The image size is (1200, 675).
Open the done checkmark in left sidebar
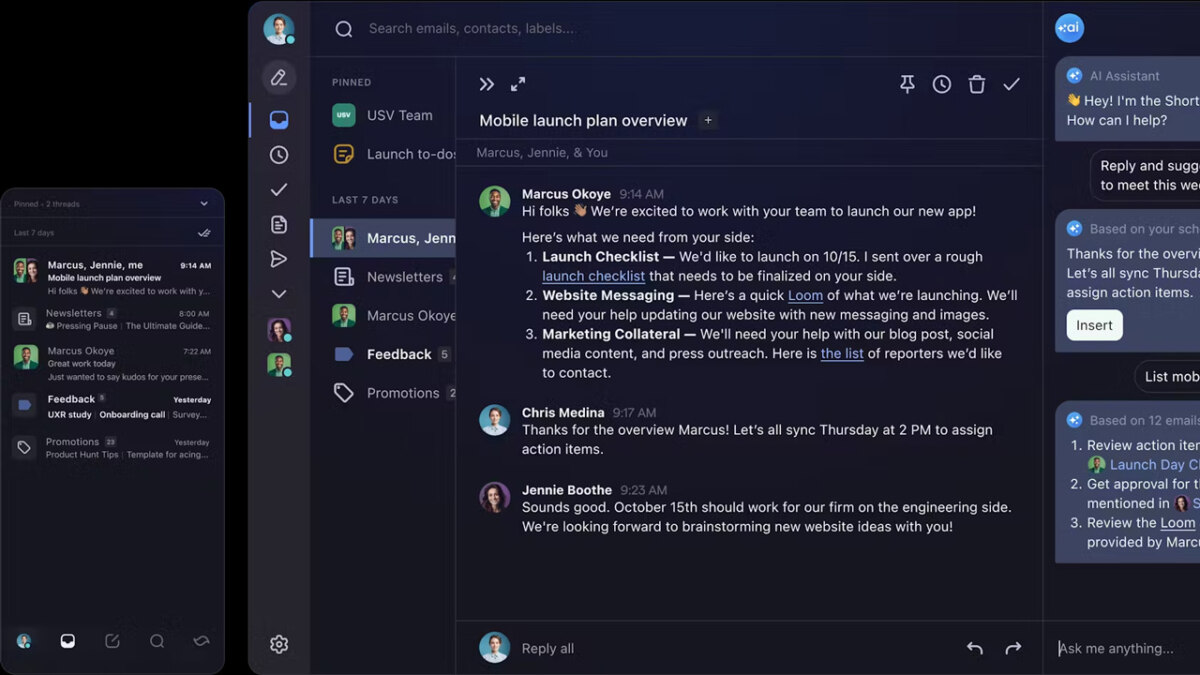(x=279, y=190)
